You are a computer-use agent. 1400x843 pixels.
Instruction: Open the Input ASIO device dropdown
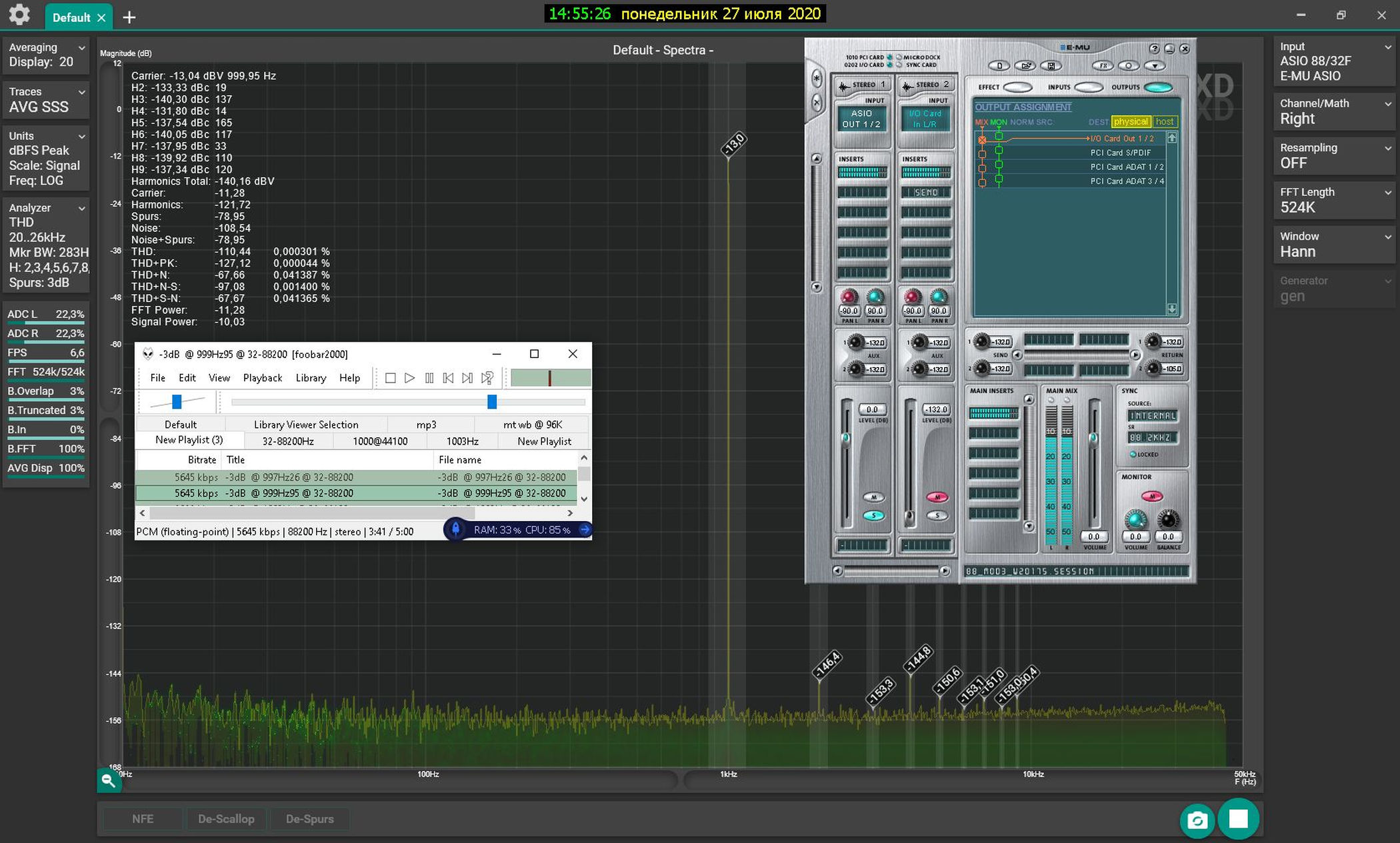(x=1334, y=61)
